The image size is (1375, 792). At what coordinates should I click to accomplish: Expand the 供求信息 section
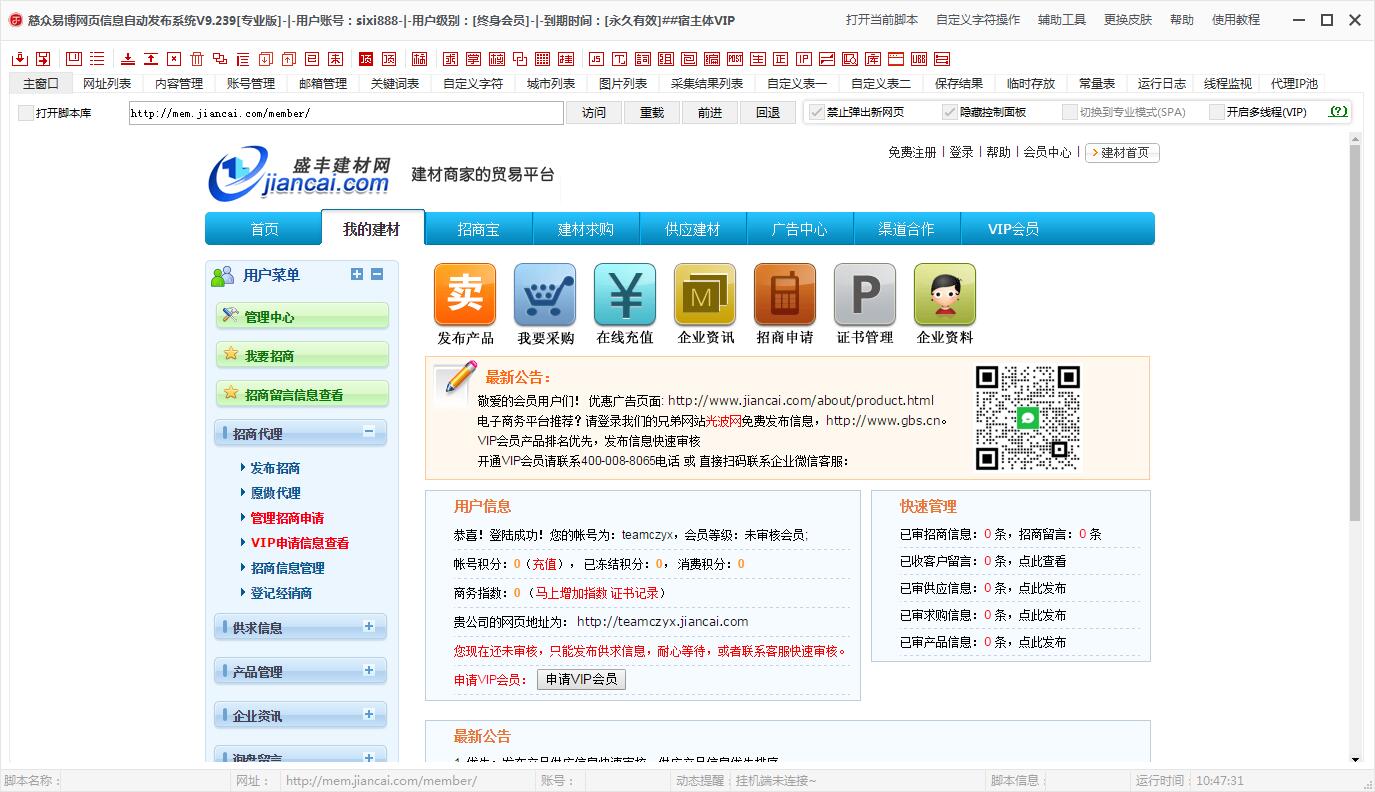point(369,626)
